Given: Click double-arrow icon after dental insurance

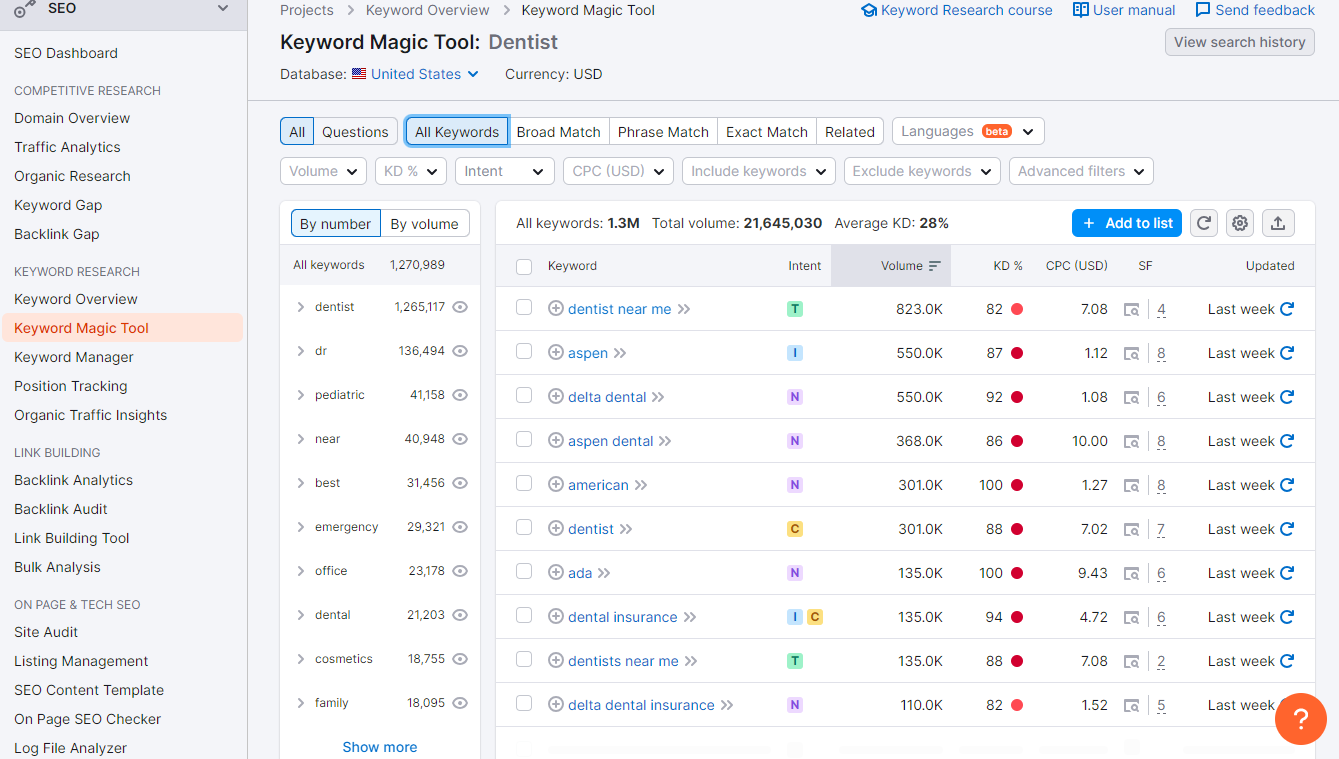Looking at the screenshot, I should [690, 617].
